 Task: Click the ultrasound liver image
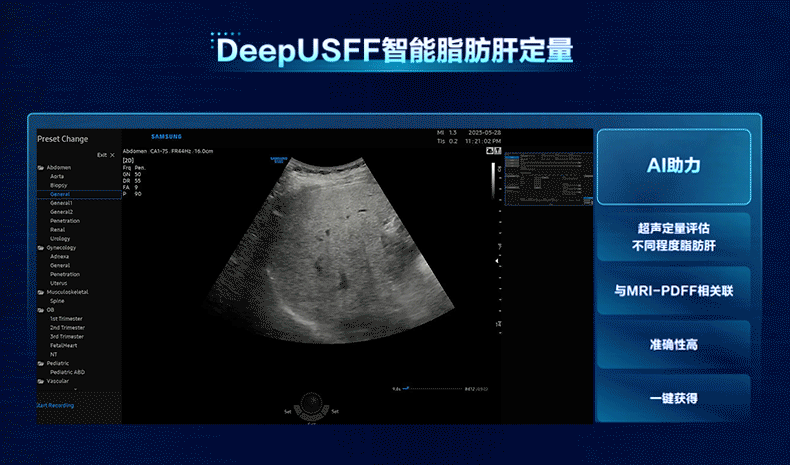click(330, 250)
